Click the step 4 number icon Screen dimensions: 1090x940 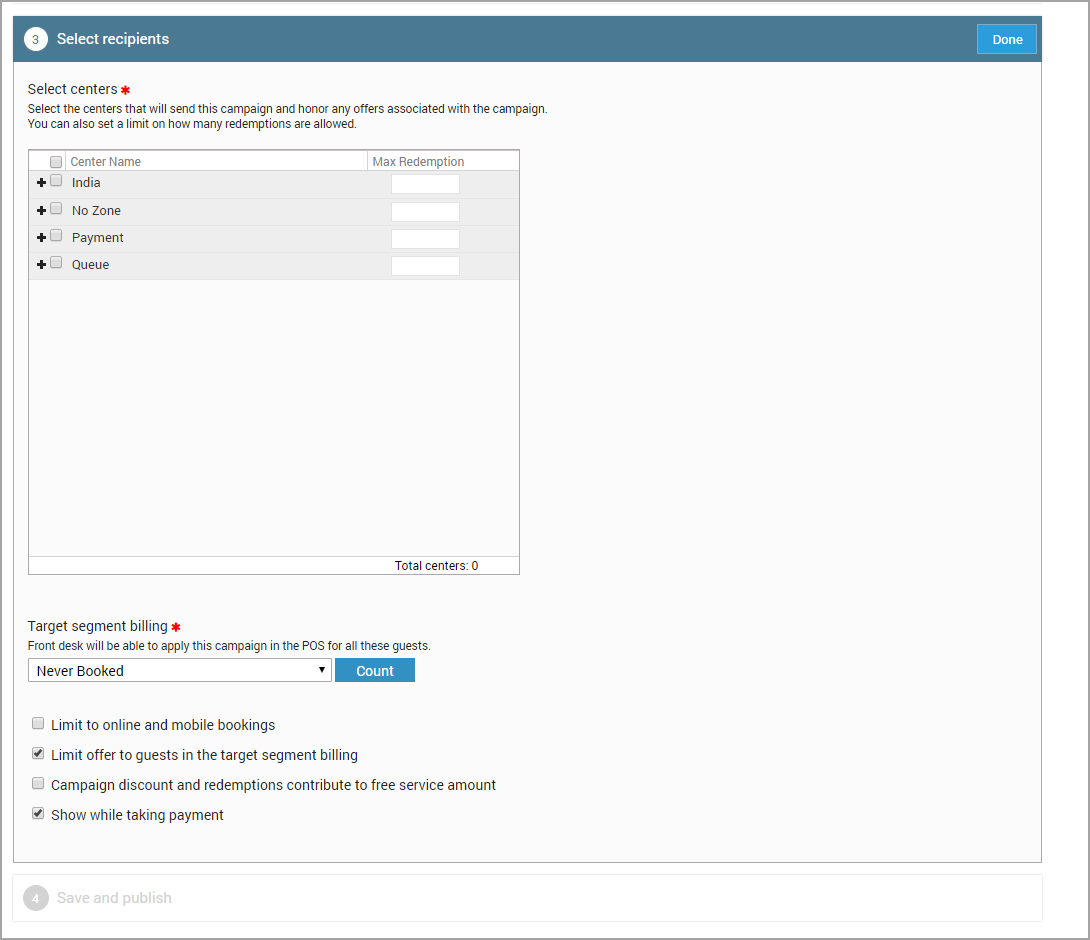[x=35, y=898]
